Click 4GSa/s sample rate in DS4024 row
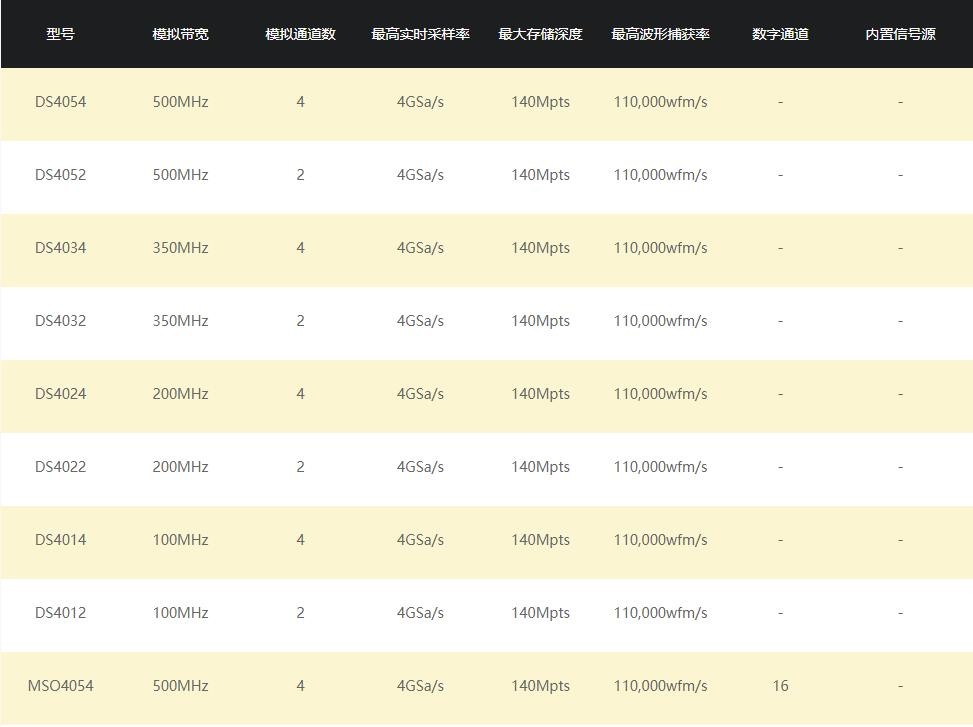This screenshot has width=973, height=727. tap(421, 394)
